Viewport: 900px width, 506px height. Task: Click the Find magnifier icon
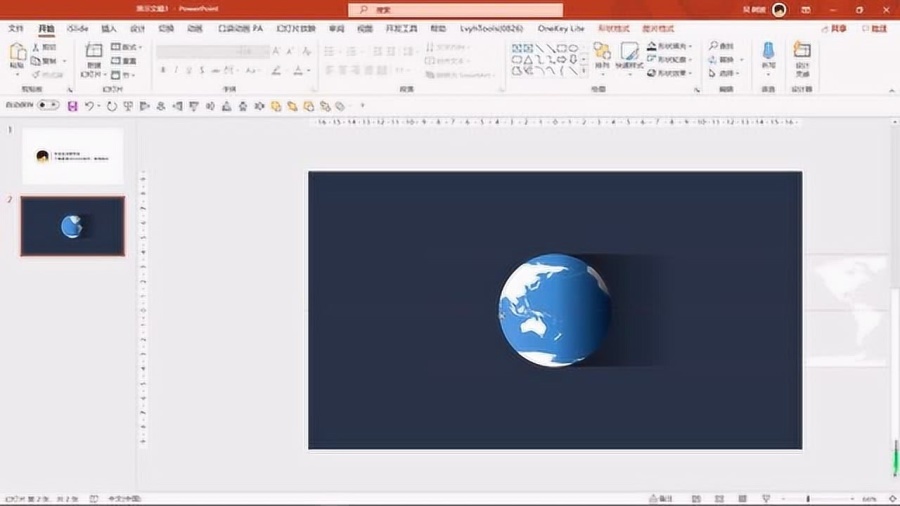pyautogui.click(x=713, y=45)
